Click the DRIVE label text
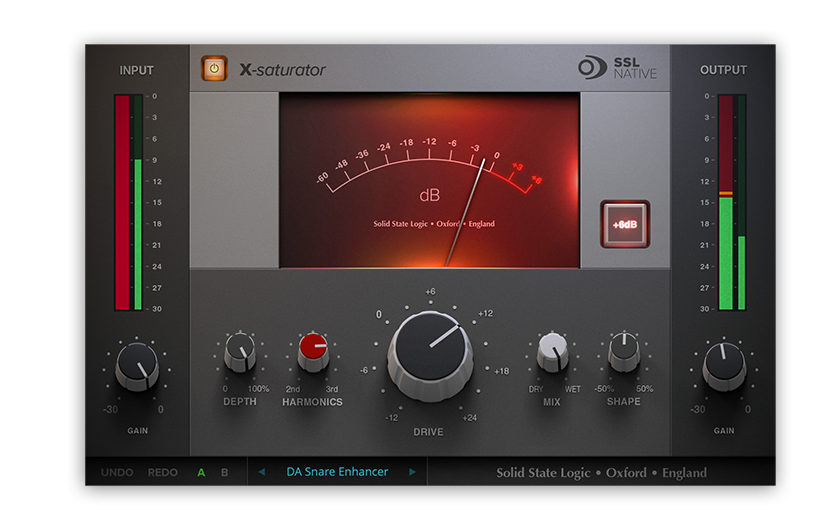 coord(428,432)
